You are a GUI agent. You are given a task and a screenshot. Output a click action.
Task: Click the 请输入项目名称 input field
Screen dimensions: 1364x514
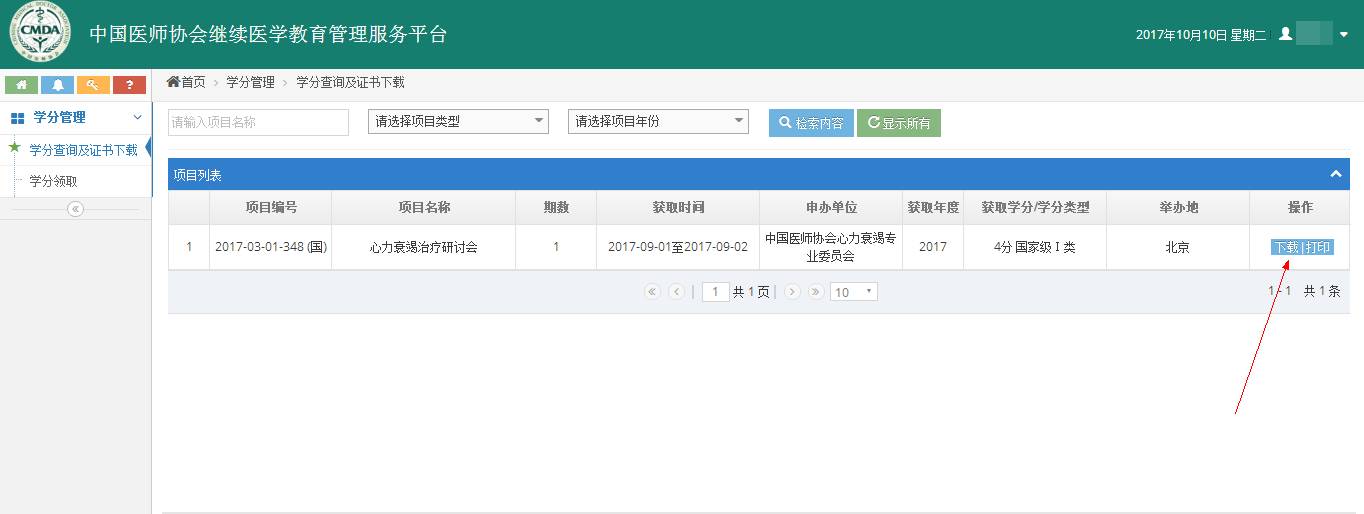coord(258,122)
